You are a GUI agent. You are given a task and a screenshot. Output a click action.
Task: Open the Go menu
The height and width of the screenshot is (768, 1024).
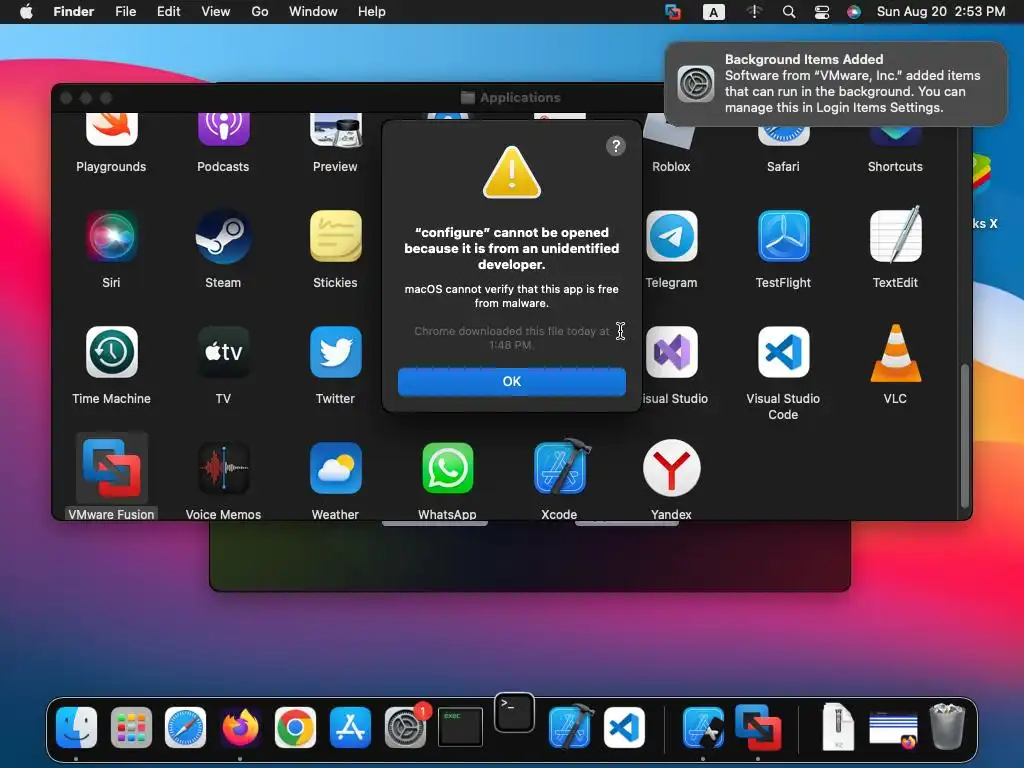[x=260, y=12]
